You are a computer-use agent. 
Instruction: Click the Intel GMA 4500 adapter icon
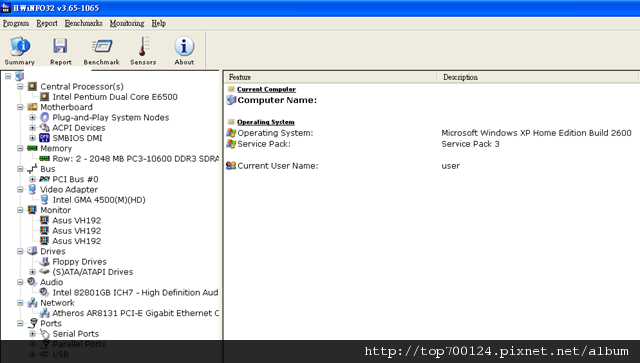click(44, 200)
